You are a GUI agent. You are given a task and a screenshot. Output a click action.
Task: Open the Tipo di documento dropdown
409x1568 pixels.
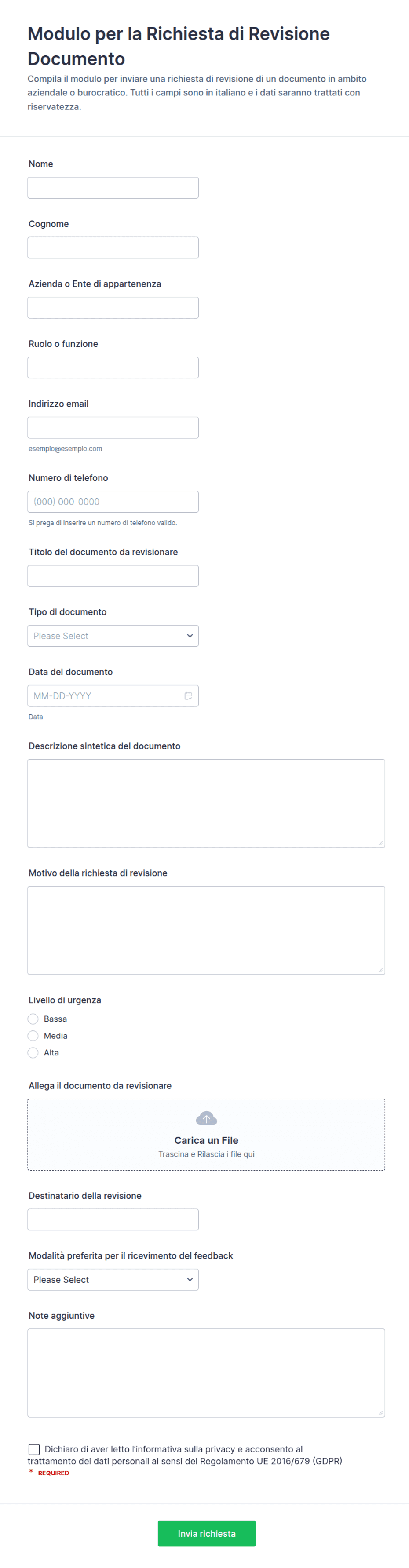pyautogui.click(x=113, y=636)
